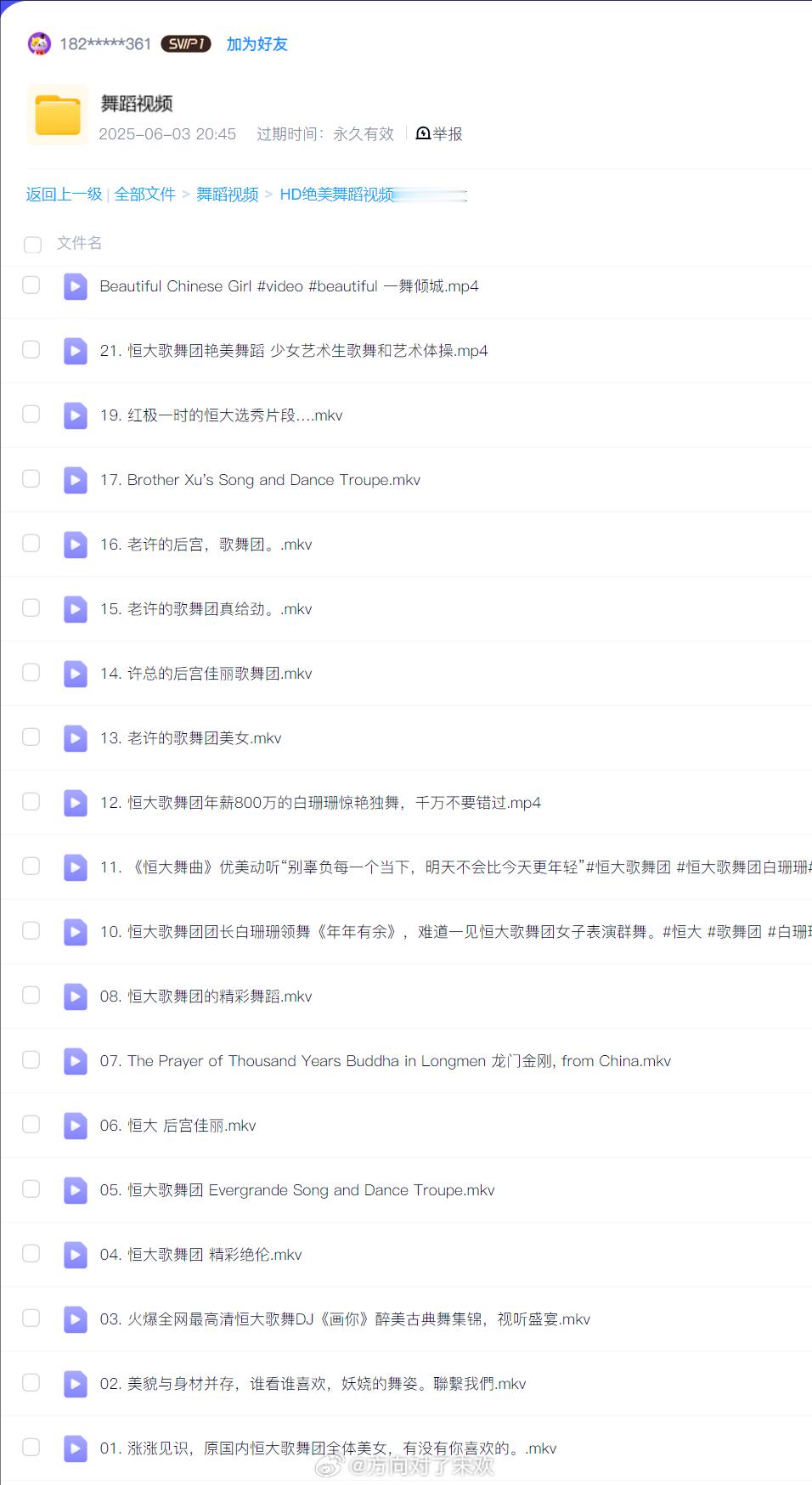Viewport: 812px width, 1485px height.
Task: Open the yellow 舞蹈视频 folder icon
Action: pyautogui.click(x=58, y=115)
